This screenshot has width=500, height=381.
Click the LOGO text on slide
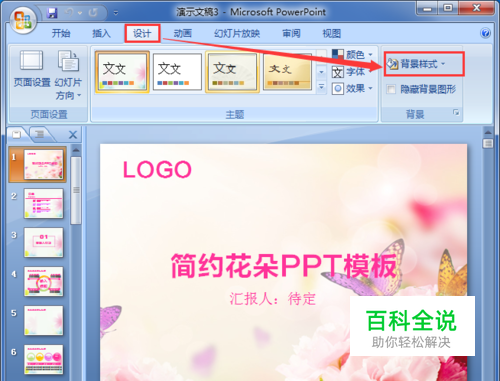(x=157, y=170)
